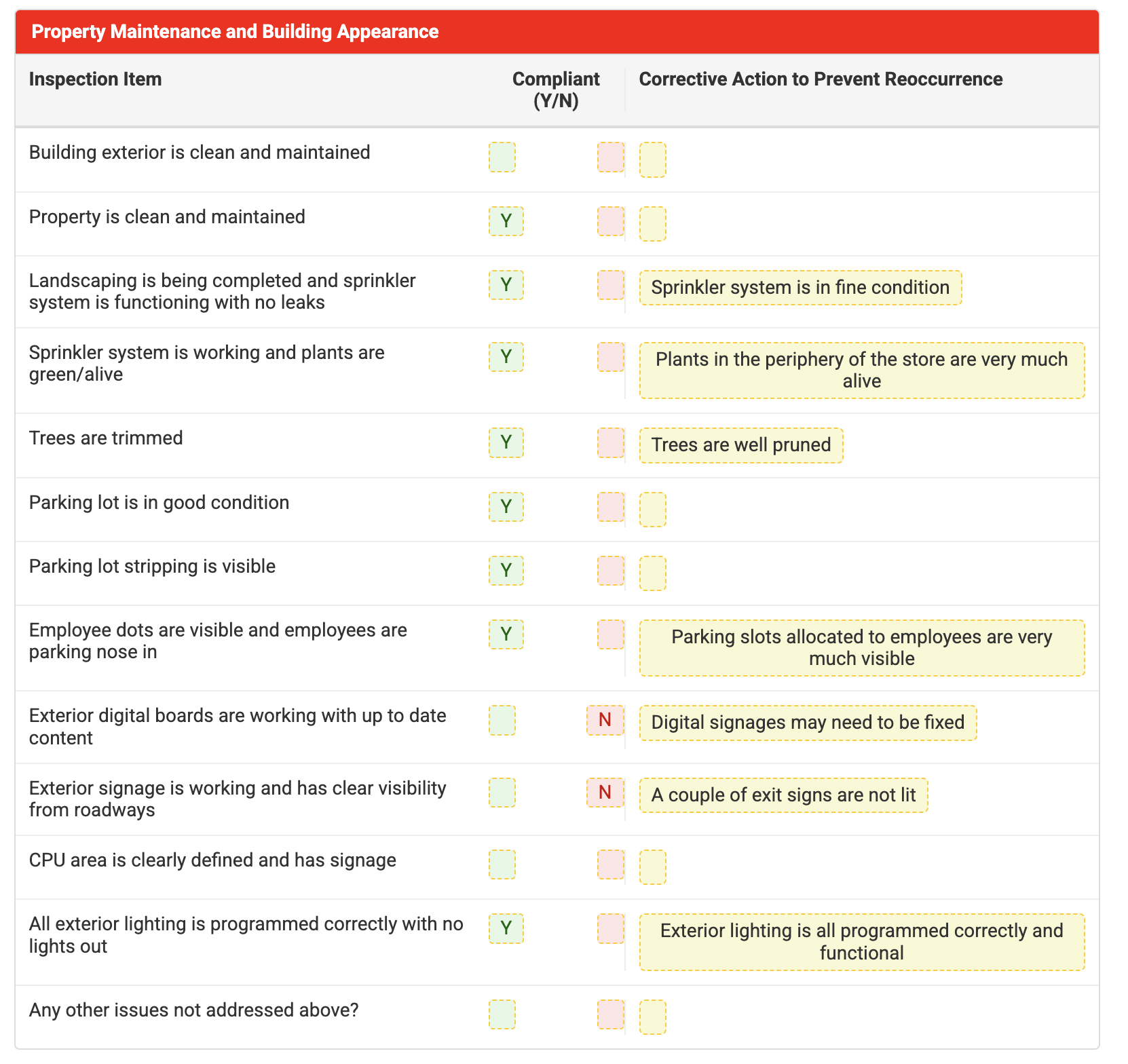Mark N for Any other issues row

[610, 1014]
